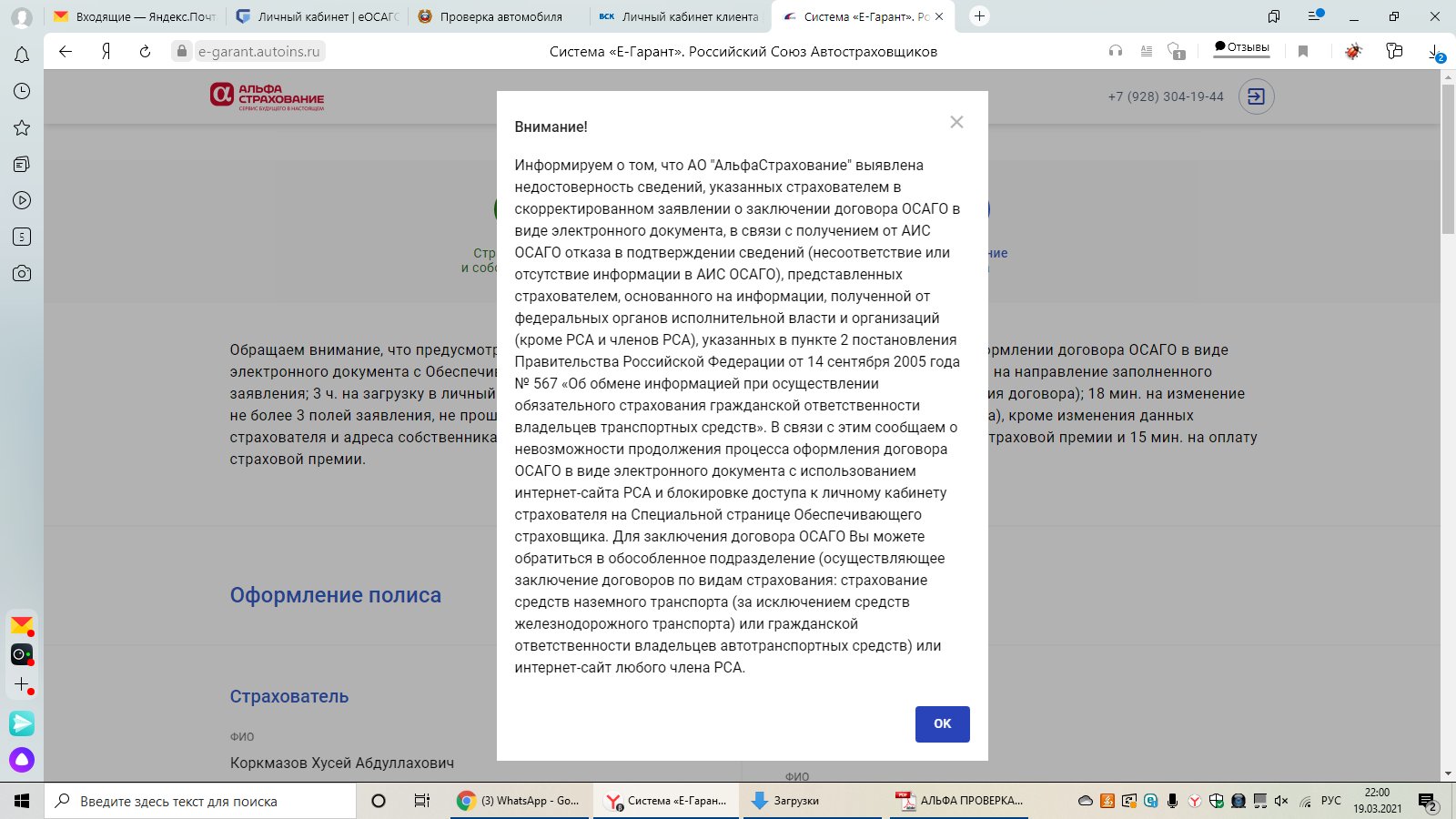This screenshot has height=819, width=1456.
Task: Open Task View on taskbar
Action: 421,801
